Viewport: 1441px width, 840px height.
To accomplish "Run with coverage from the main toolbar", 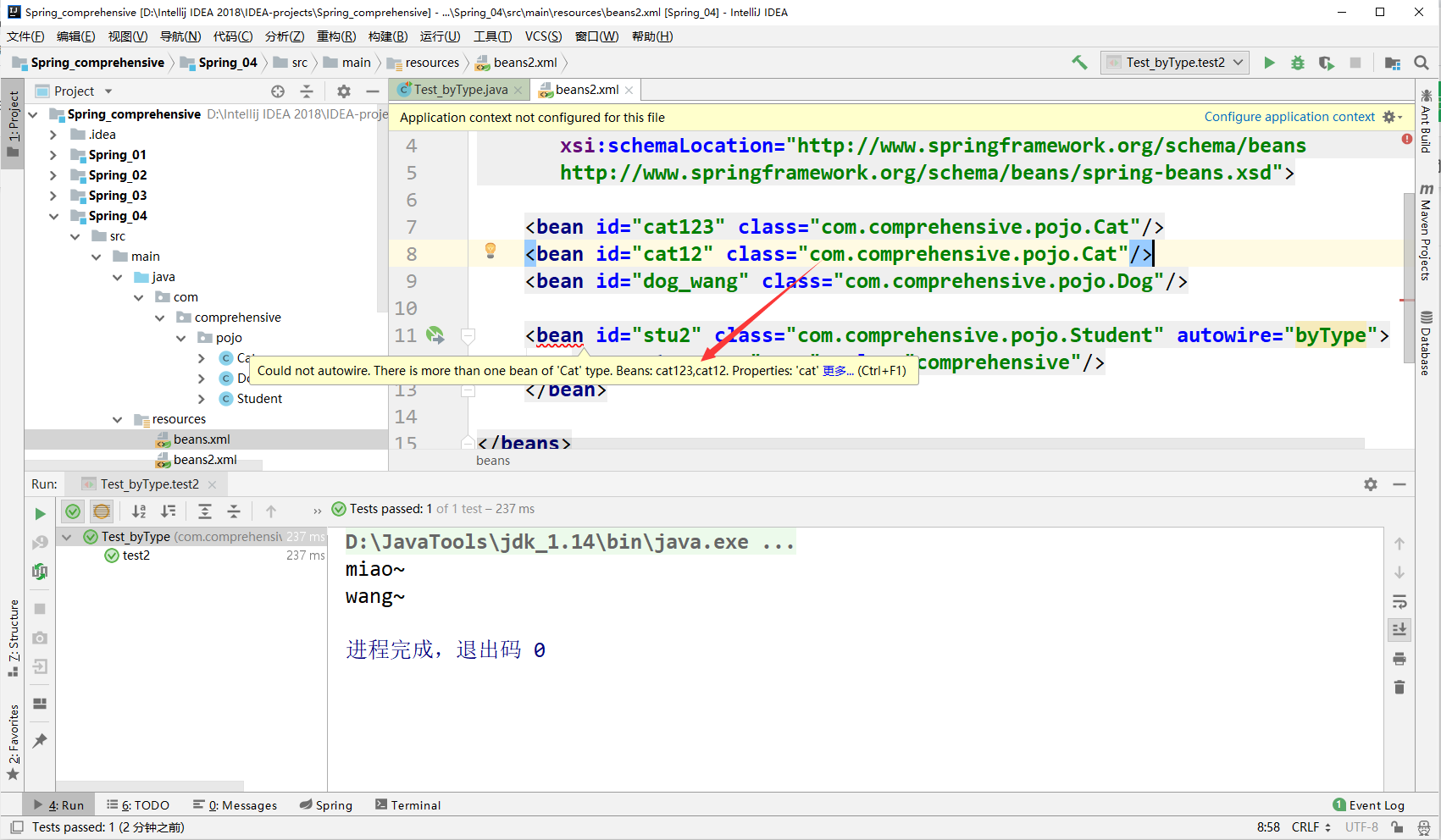I will (1326, 63).
